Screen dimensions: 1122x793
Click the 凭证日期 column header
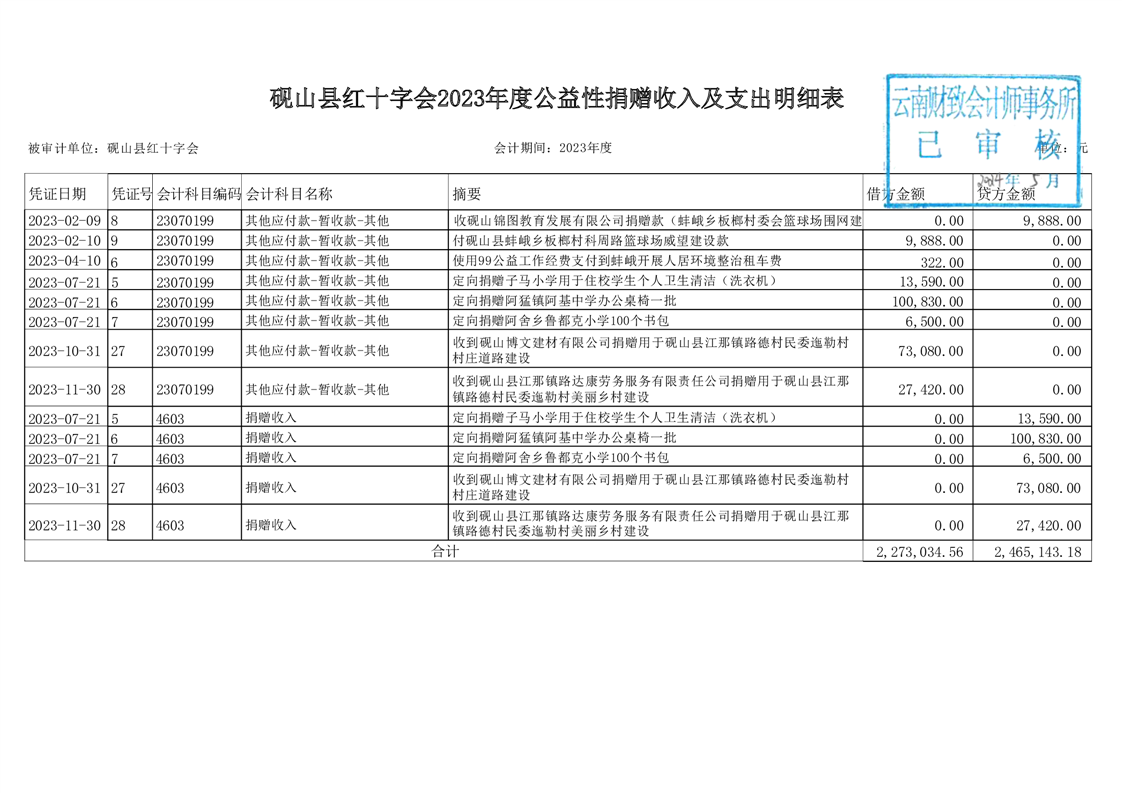coord(57,194)
